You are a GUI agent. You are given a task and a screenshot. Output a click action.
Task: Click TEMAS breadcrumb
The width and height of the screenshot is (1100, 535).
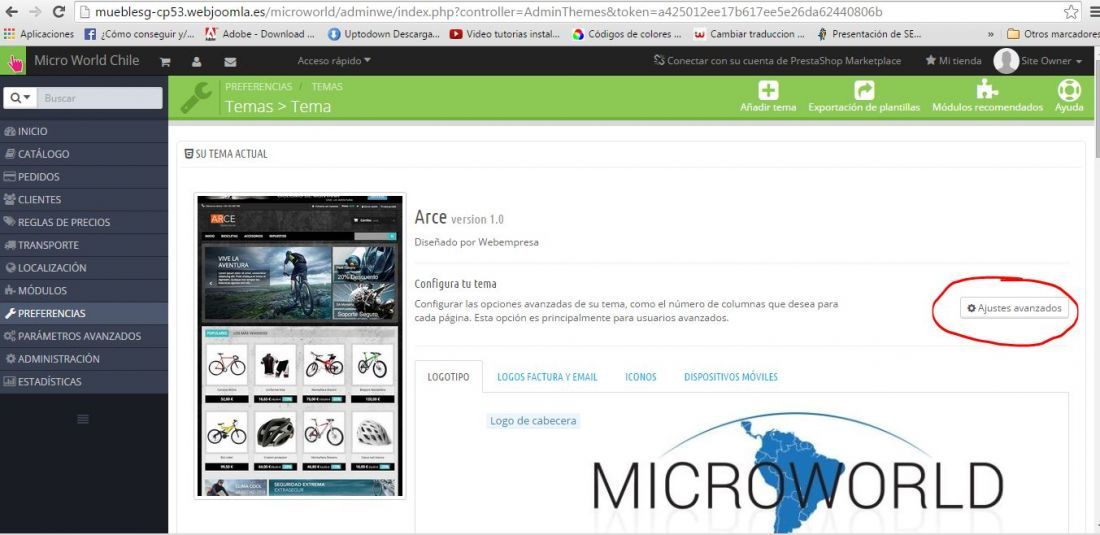(x=327, y=87)
